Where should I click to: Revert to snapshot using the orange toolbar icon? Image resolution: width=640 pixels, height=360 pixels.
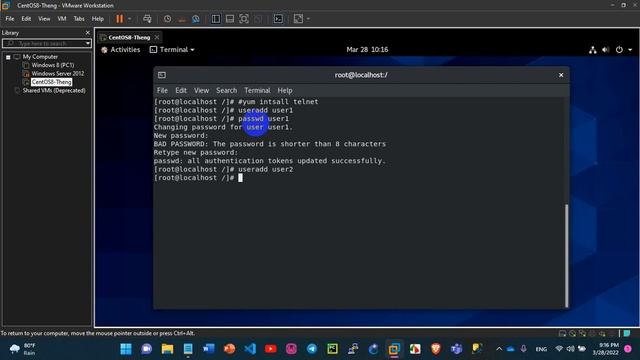point(182,19)
